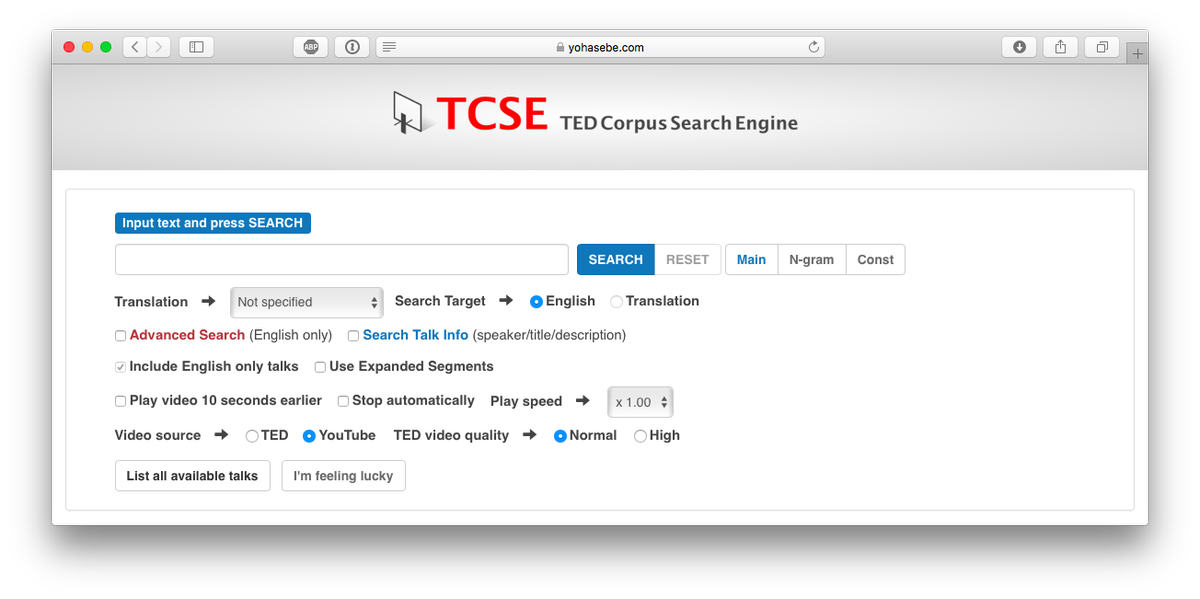The width and height of the screenshot is (1200, 599).
Task: Enable Play video 10 seconds earlier
Action: [120, 401]
